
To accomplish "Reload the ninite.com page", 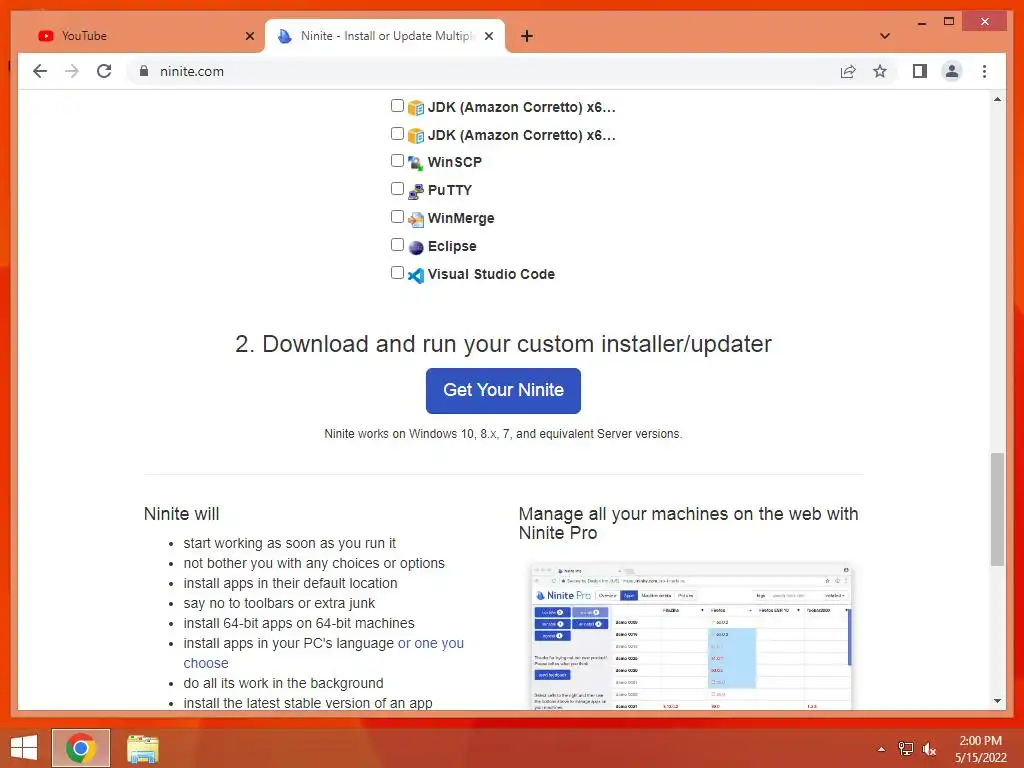I will 104,71.
